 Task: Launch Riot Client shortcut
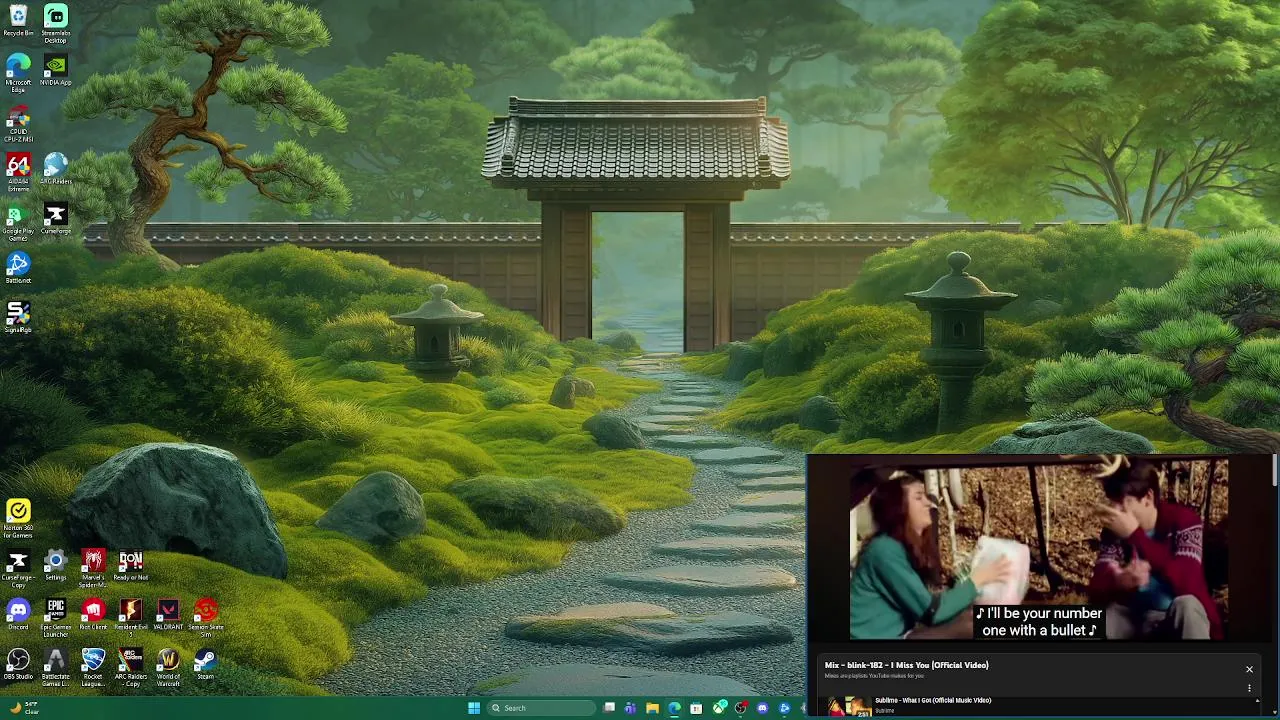click(x=93, y=614)
